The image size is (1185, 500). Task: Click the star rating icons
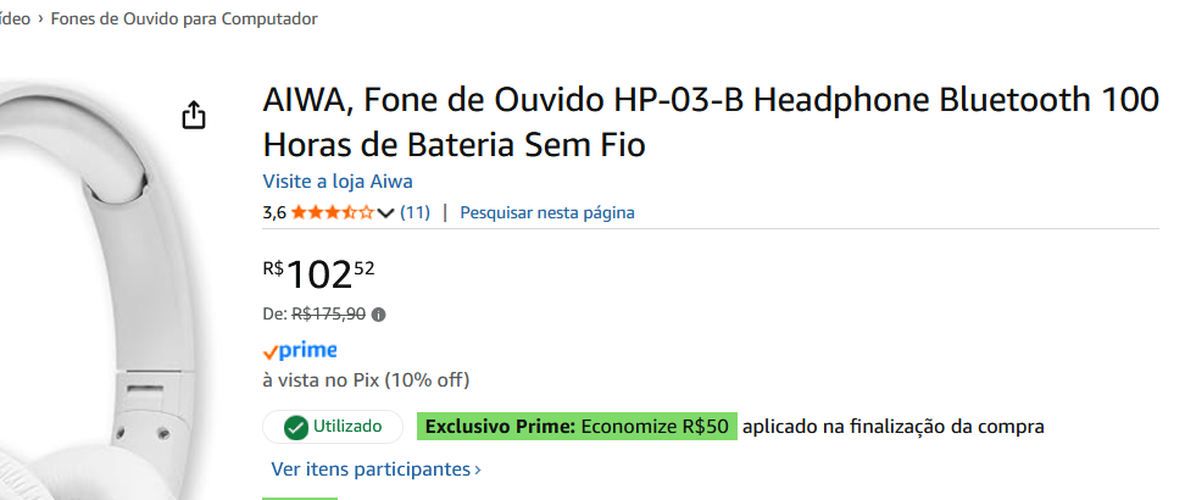click(333, 213)
